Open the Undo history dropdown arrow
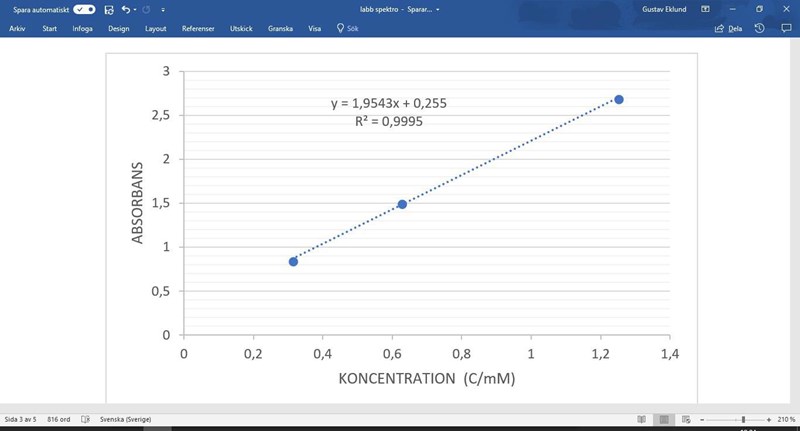This screenshot has width=800, height=431. [135, 9]
